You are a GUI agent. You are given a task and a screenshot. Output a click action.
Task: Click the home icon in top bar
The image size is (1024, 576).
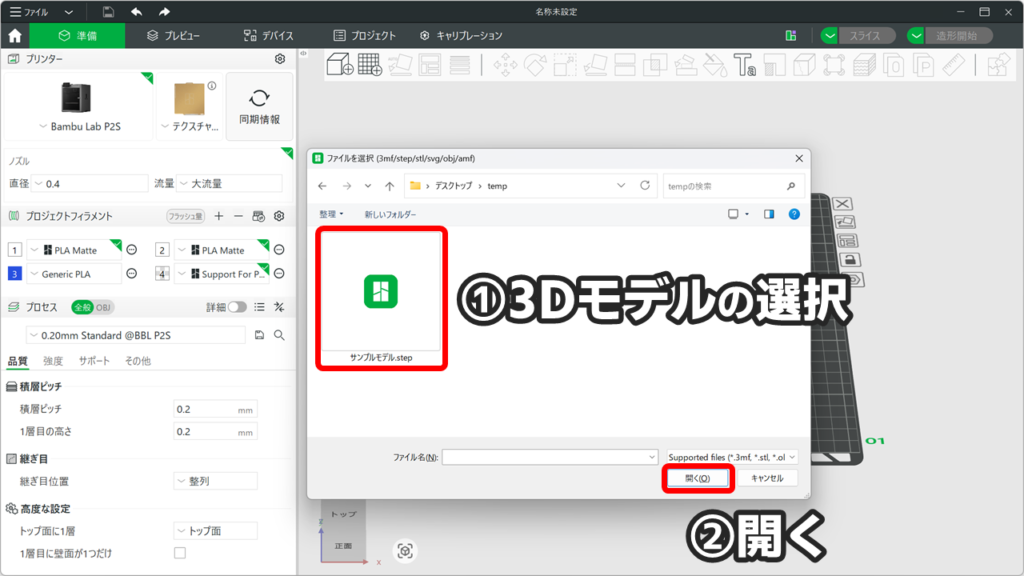pyautogui.click(x=15, y=36)
